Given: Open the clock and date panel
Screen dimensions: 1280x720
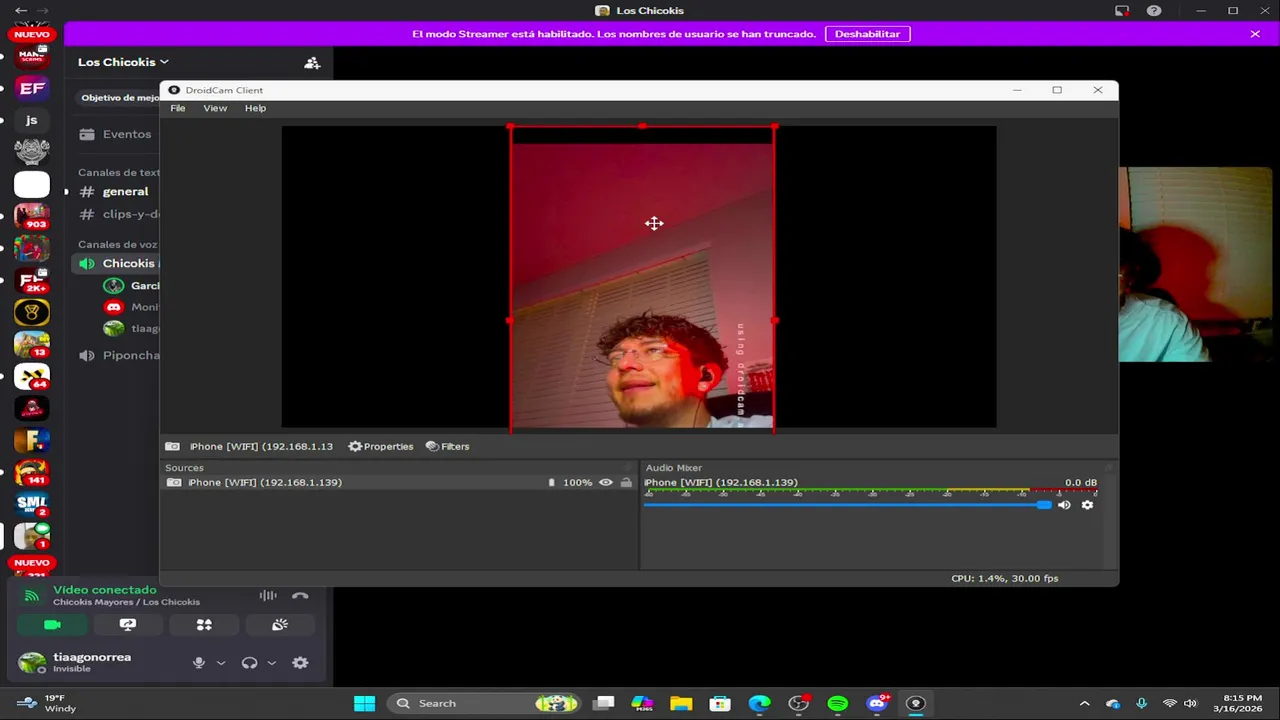Looking at the screenshot, I should [x=1238, y=703].
